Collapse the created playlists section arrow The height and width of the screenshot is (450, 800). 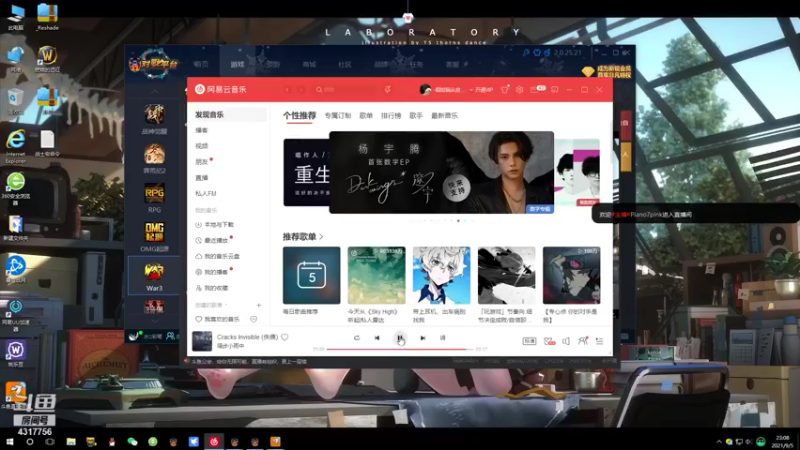[x=226, y=305]
